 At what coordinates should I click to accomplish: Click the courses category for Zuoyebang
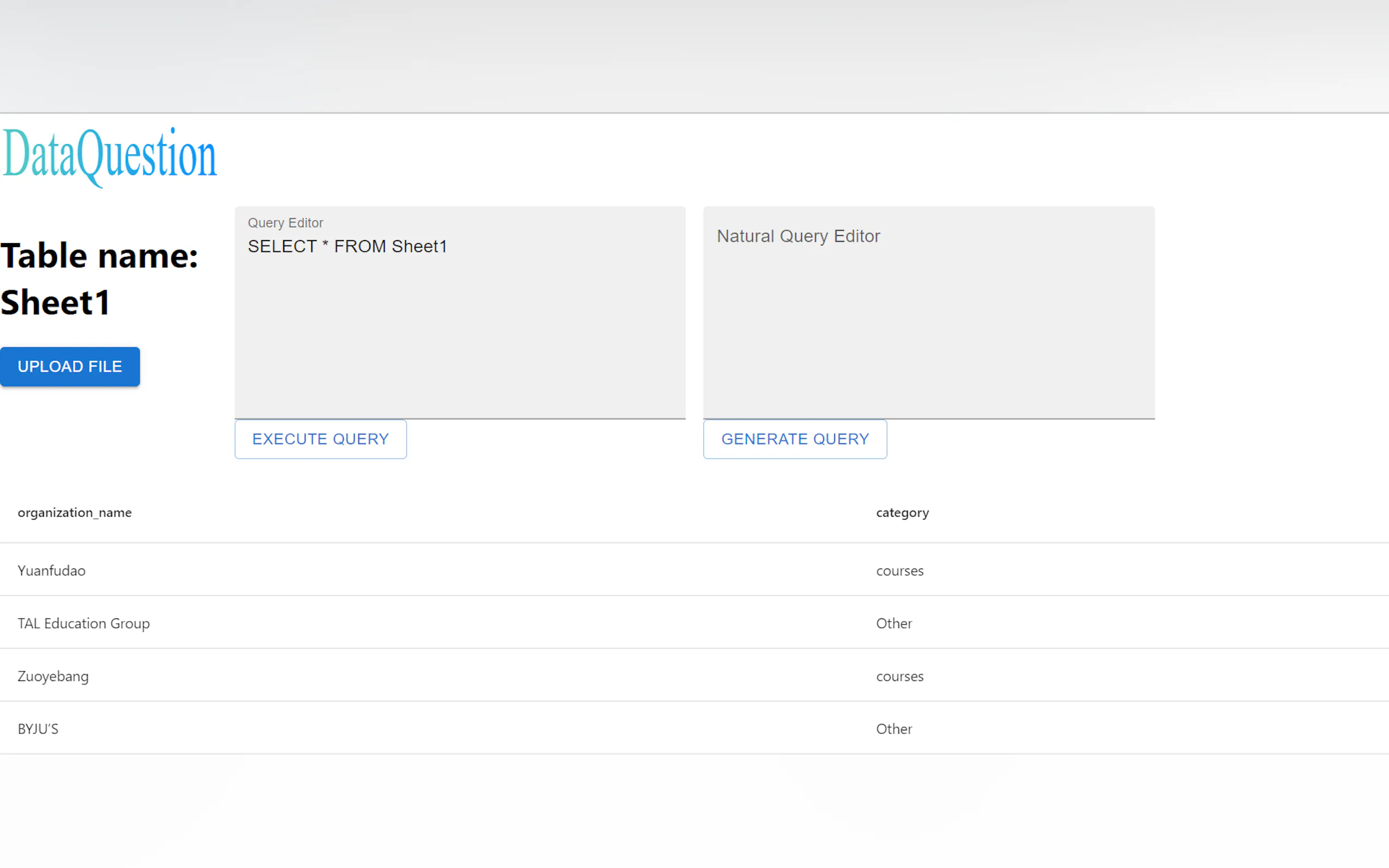tap(899, 676)
